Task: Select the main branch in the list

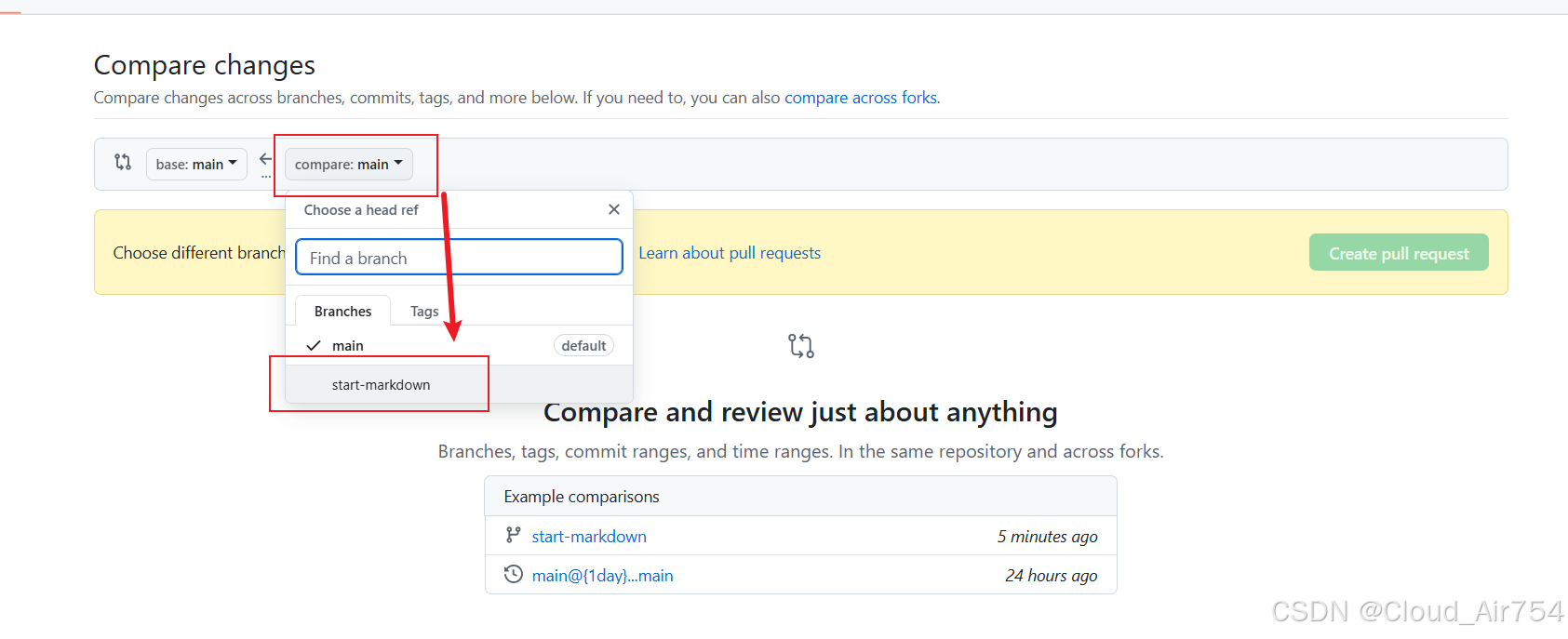Action: [459, 345]
